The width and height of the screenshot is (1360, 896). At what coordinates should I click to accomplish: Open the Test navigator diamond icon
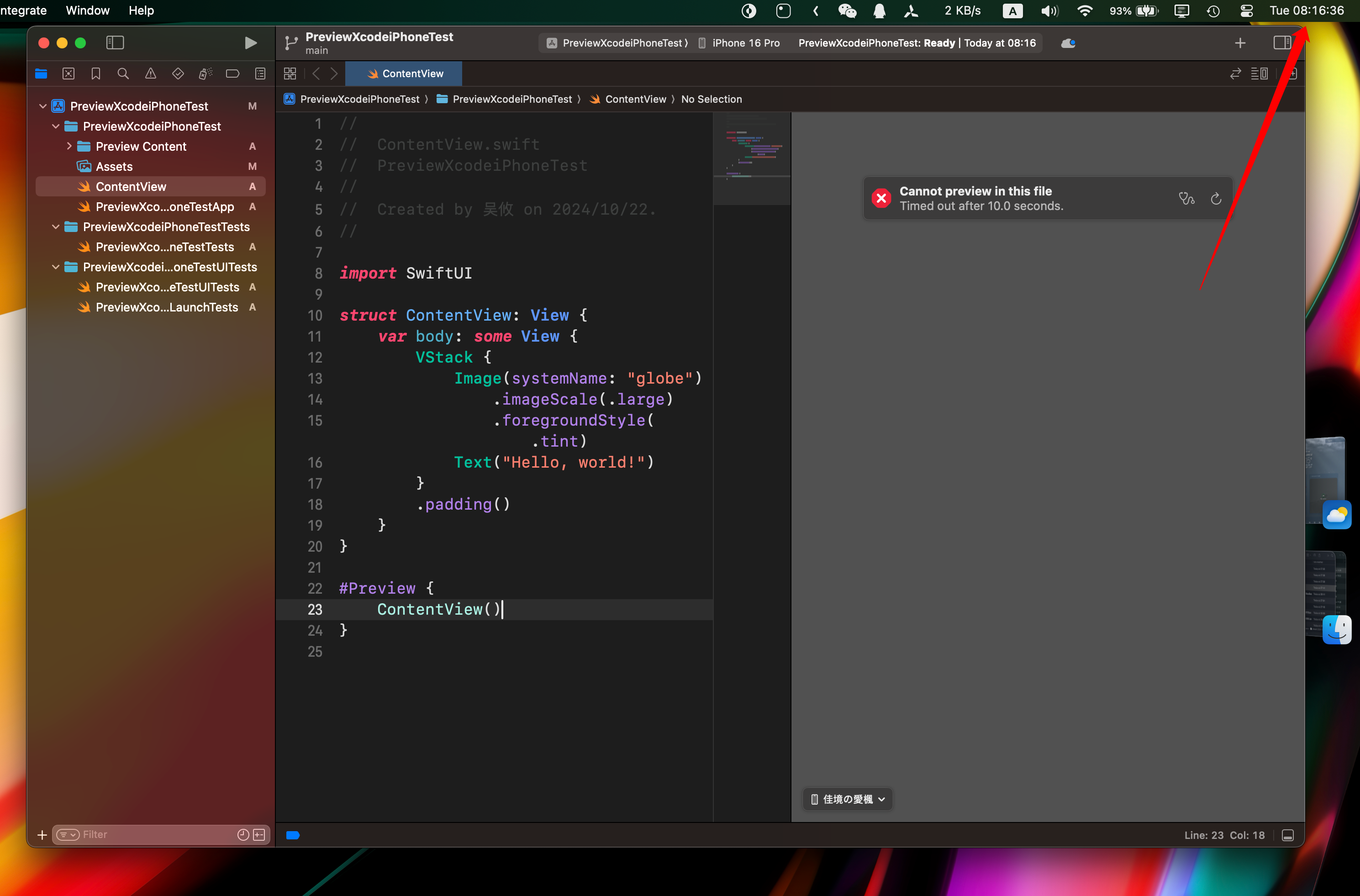tap(178, 74)
